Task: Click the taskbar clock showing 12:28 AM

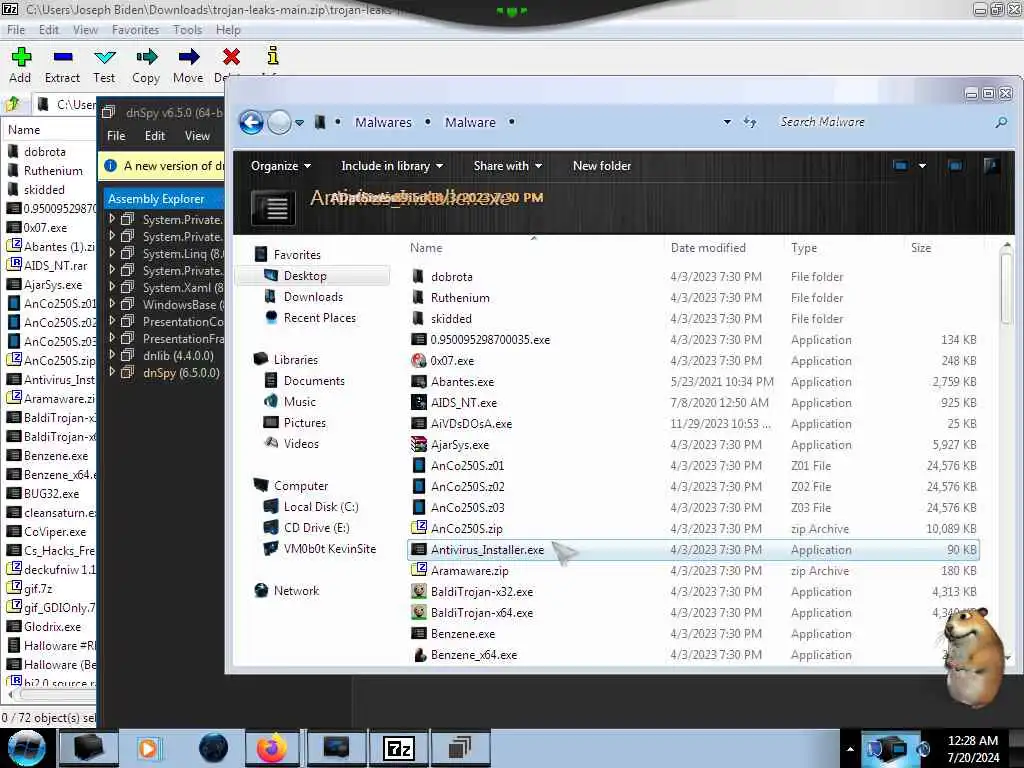Action: pos(973,749)
